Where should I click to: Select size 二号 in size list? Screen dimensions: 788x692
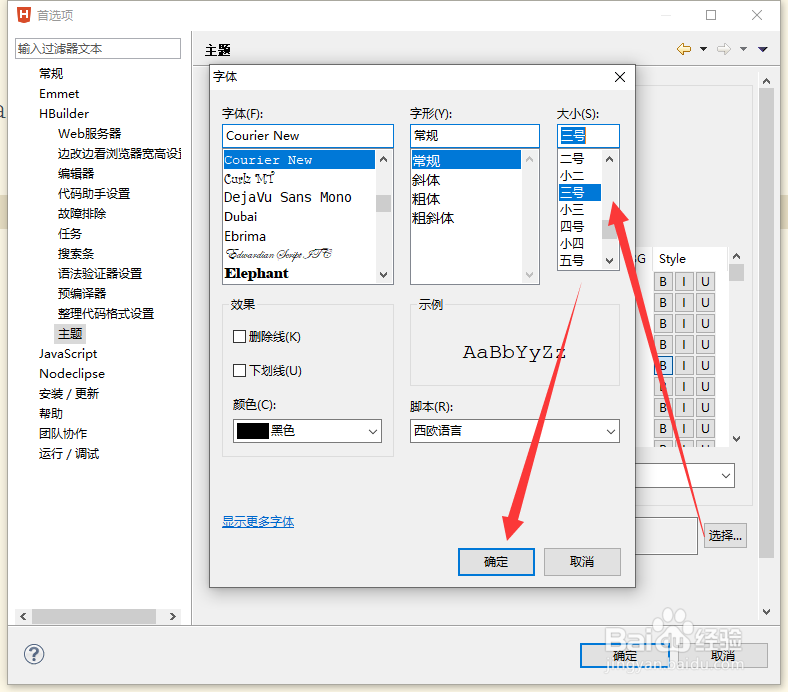pos(572,159)
